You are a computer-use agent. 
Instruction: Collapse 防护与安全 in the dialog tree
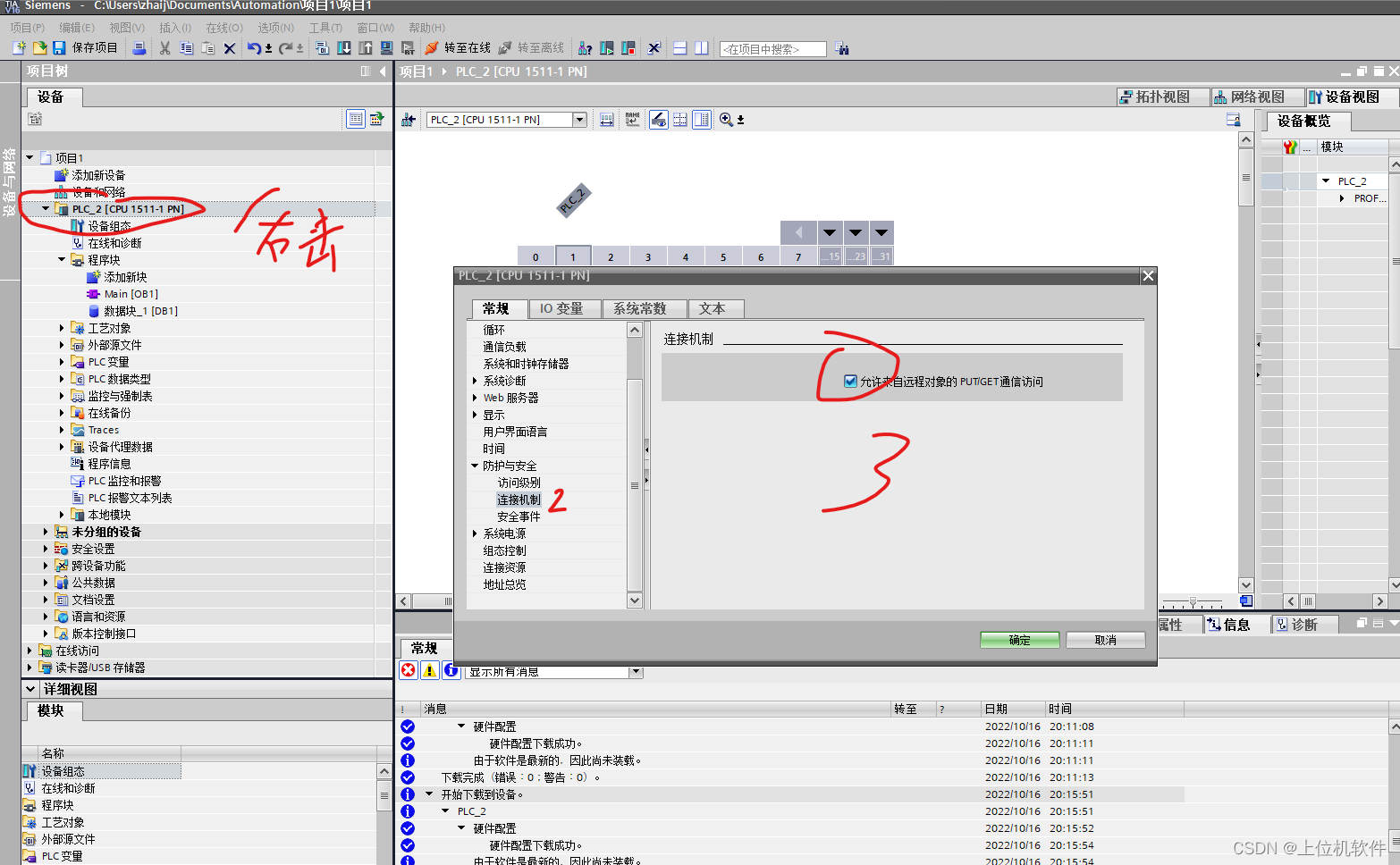[x=475, y=466]
